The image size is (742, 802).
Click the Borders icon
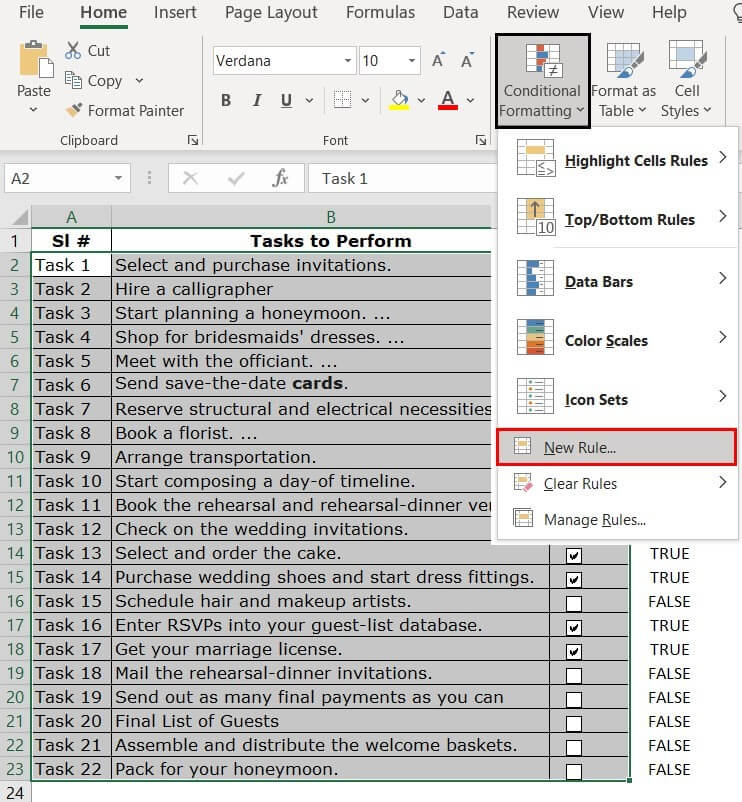342,100
